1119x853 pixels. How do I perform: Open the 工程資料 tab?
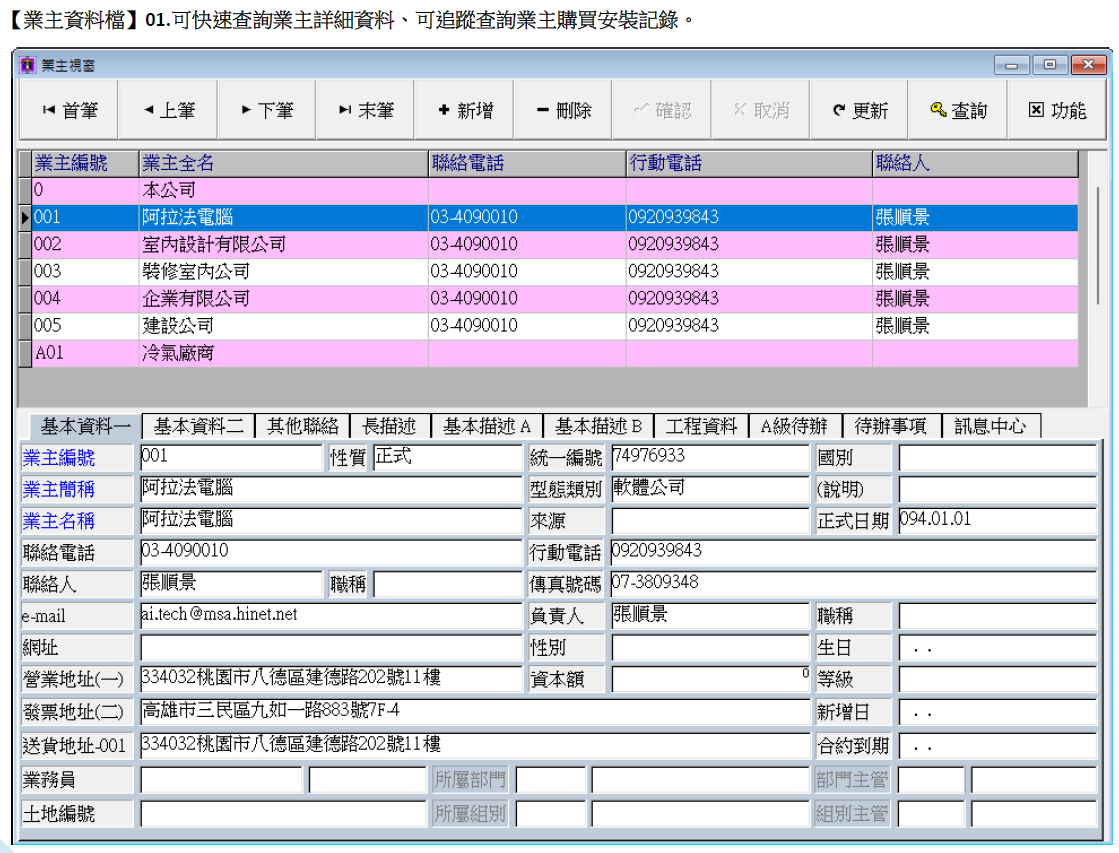click(701, 426)
